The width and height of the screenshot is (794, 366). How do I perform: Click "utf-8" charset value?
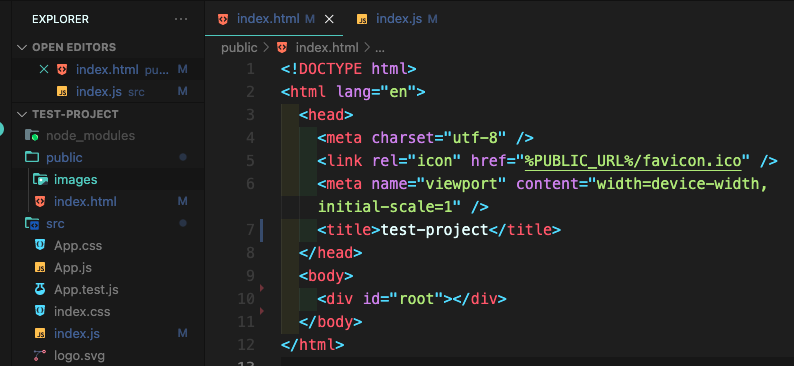pos(475,138)
